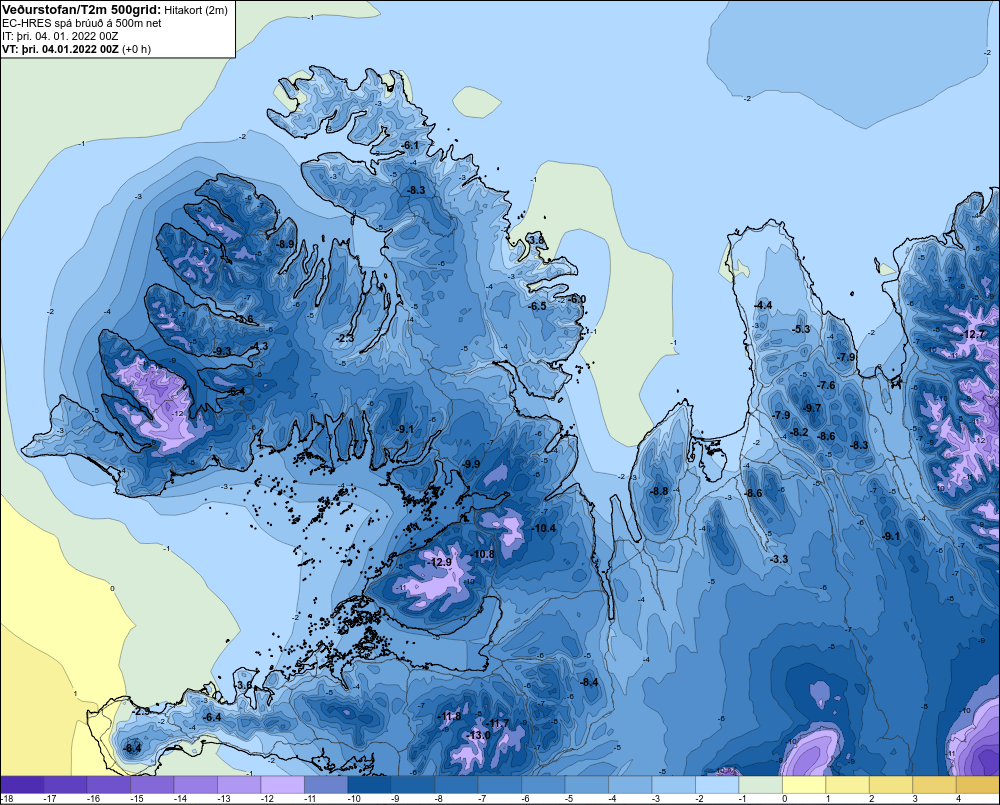1000x805 pixels.
Task: Click the temperature value '-9.7' on the map
Action: (812, 408)
